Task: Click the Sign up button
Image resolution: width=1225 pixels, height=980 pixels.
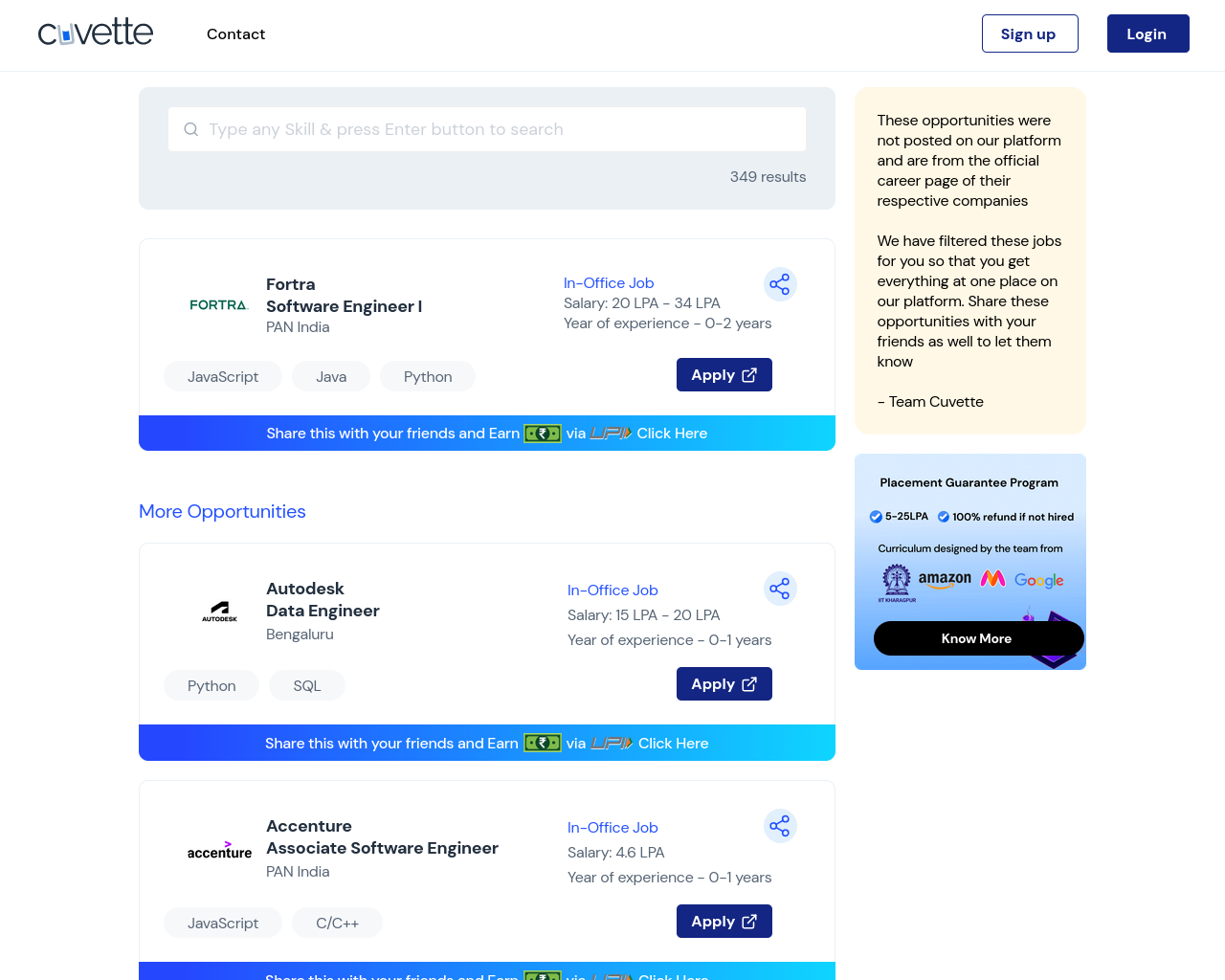Action: pyautogui.click(x=1030, y=33)
